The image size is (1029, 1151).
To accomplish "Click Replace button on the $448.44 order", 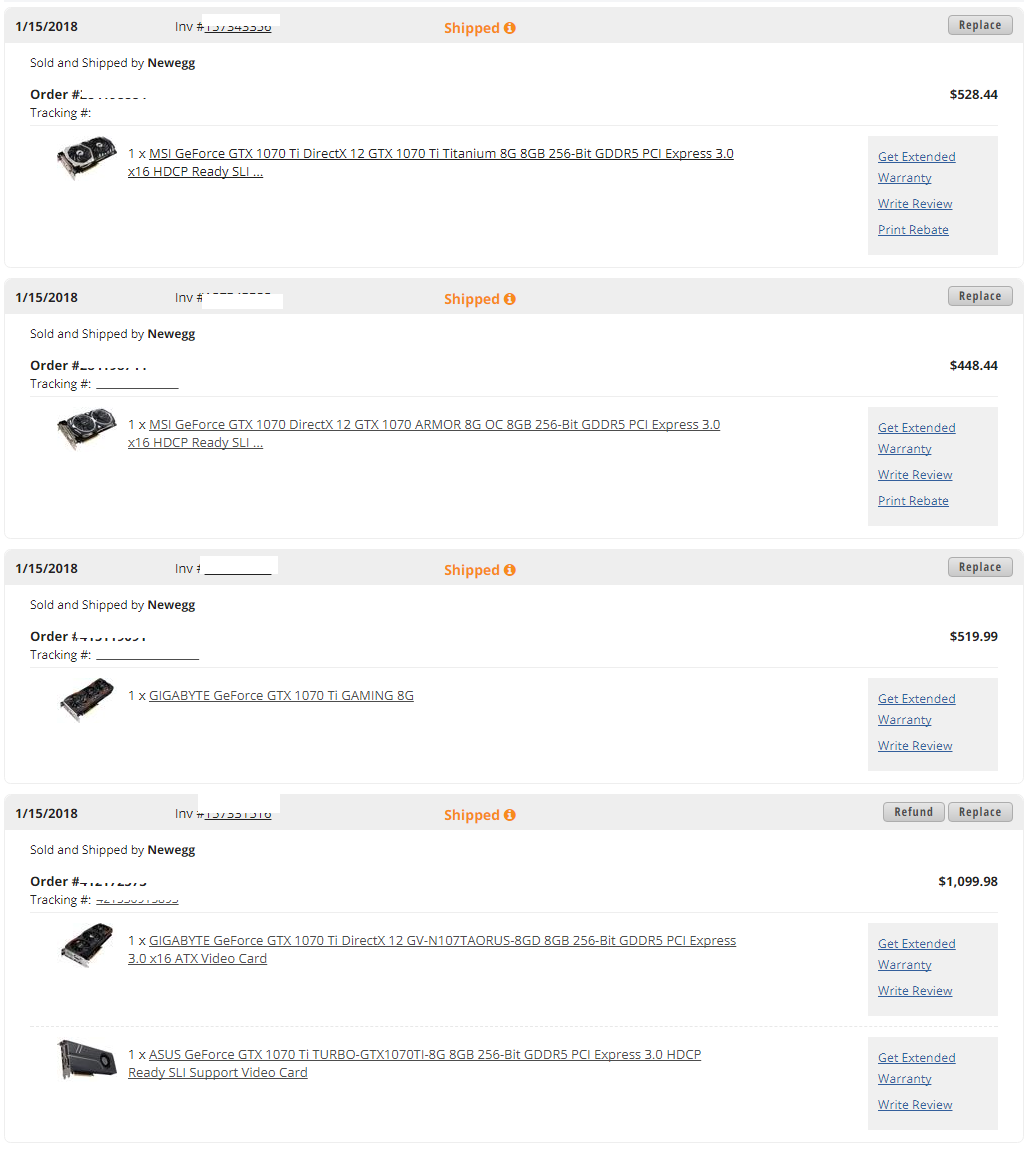I will point(980,296).
